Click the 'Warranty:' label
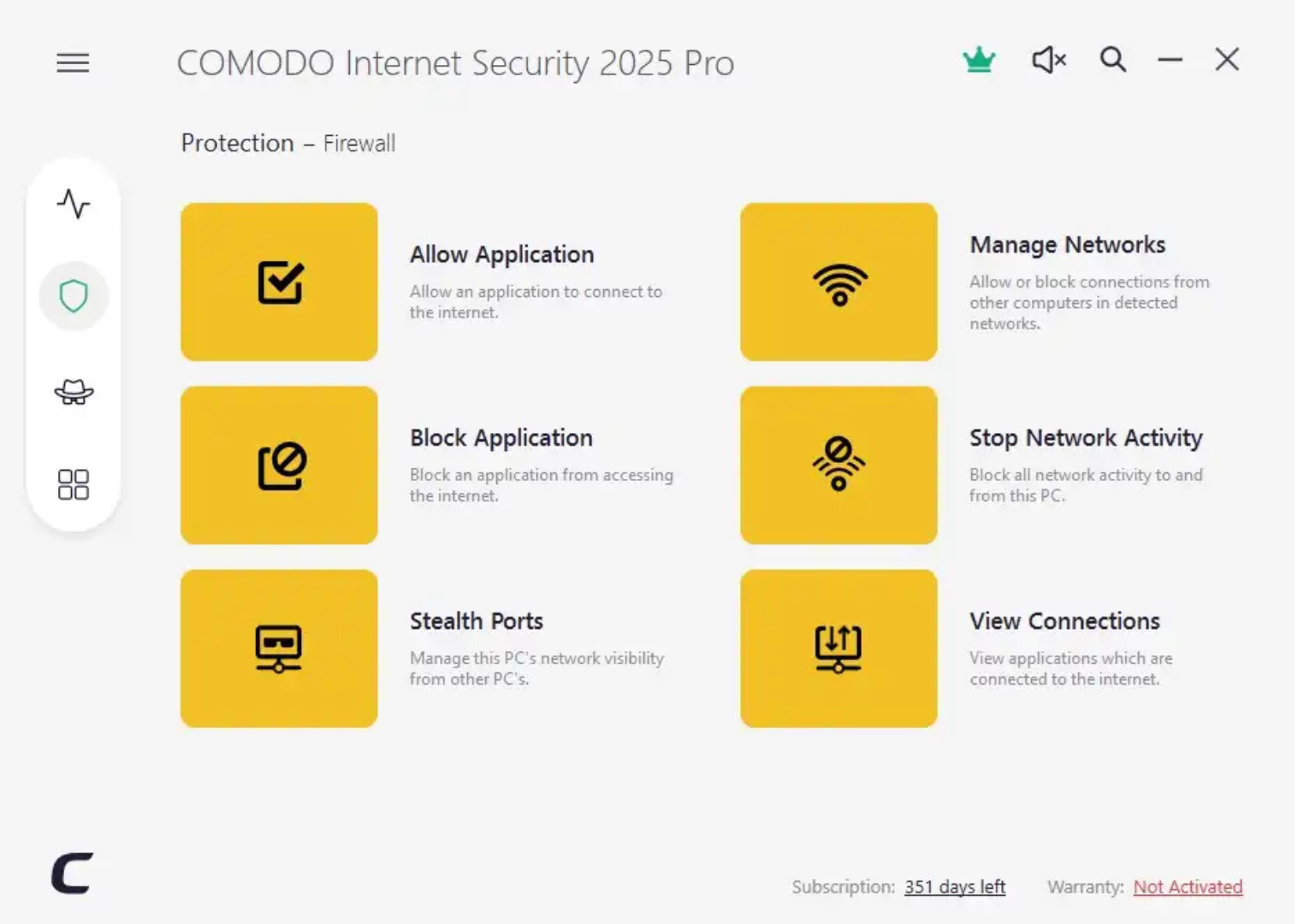1298x924 pixels. (x=1085, y=887)
